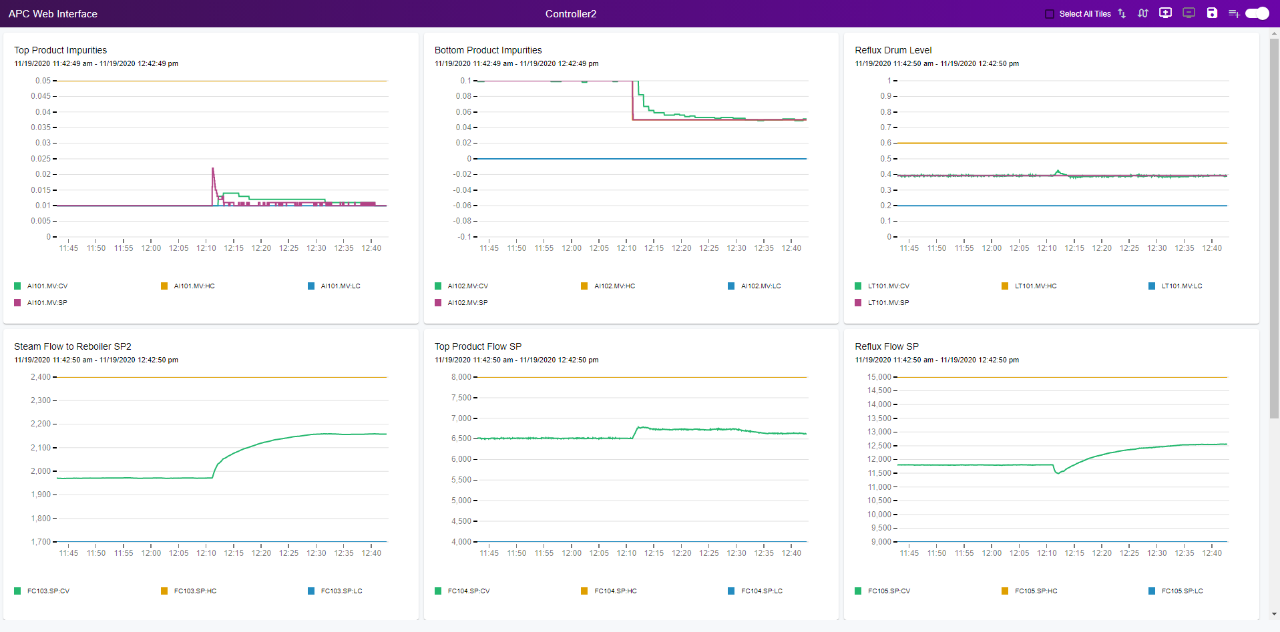Click the up-down swap arrows icon
The height and width of the screenshot is (632, 1280).
click(1121, 14)
